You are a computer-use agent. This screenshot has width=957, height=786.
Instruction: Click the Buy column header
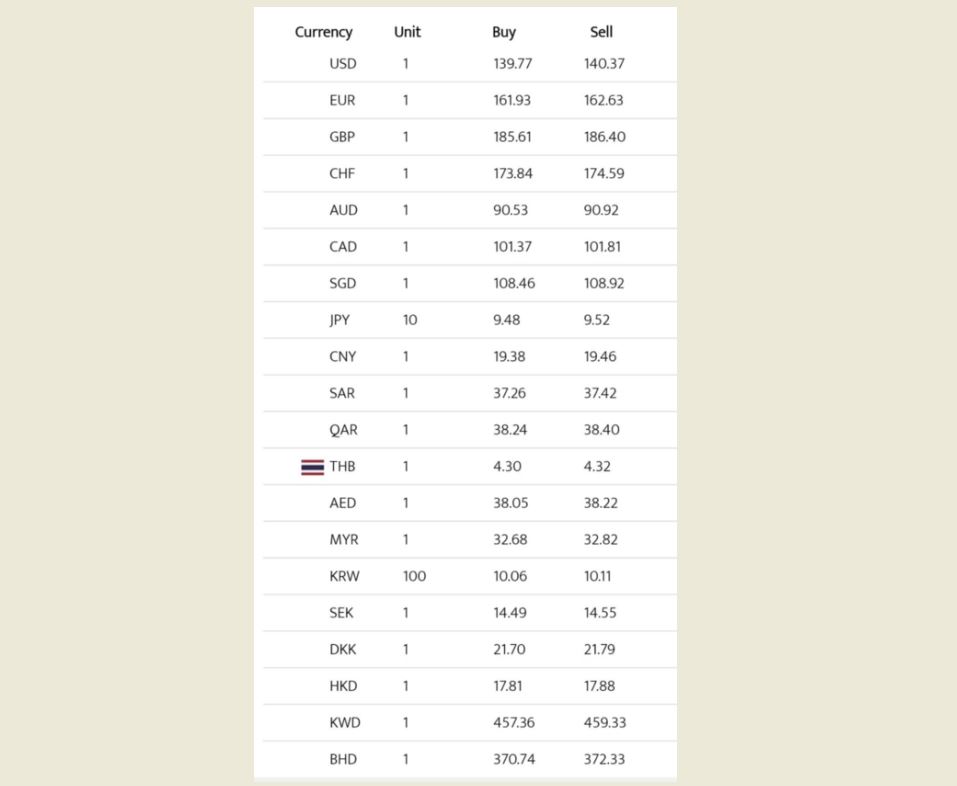pos(504,32)
